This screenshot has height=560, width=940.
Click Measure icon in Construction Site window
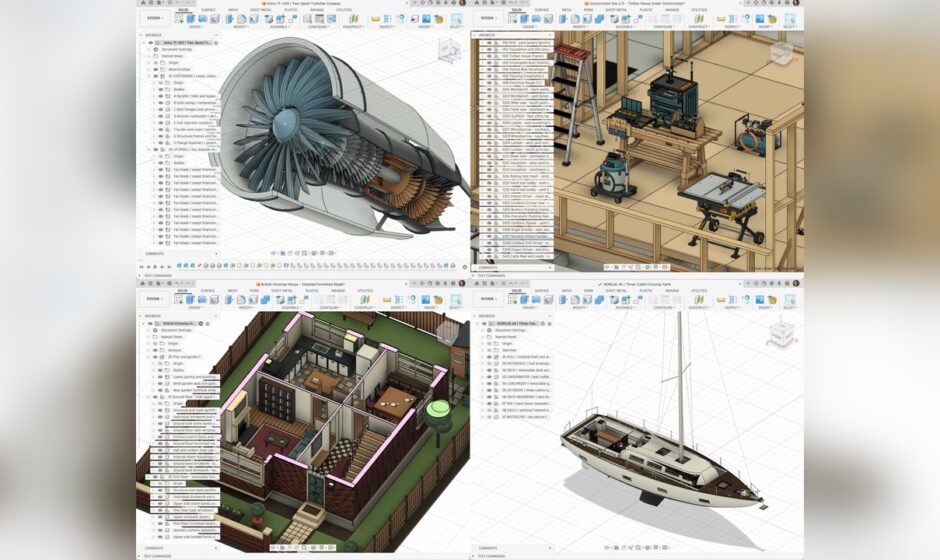pyautogui.click(x=721, y=19)
